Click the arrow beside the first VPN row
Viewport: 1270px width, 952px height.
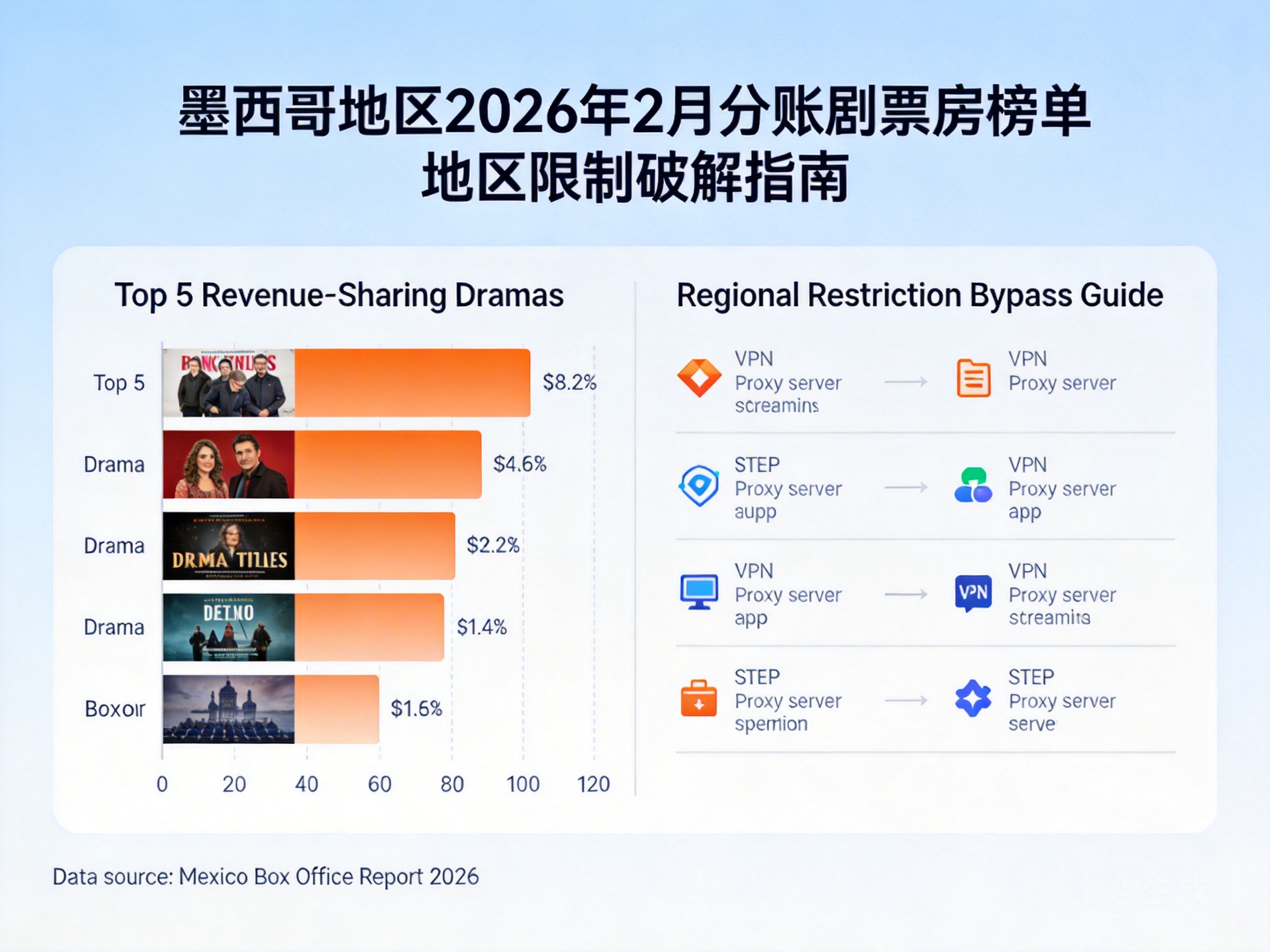tap(906, 382)
